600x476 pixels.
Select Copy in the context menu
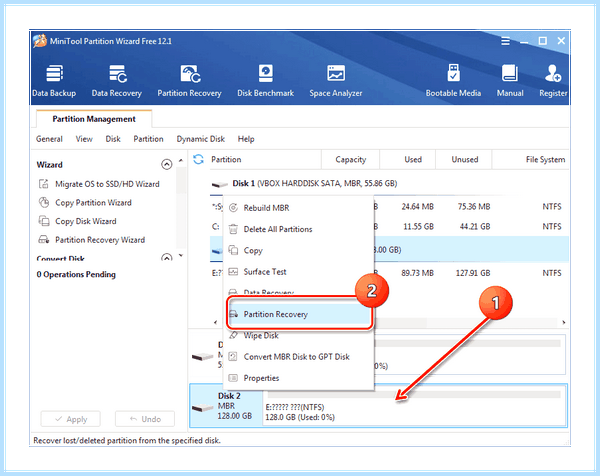(x=298, y=250)
